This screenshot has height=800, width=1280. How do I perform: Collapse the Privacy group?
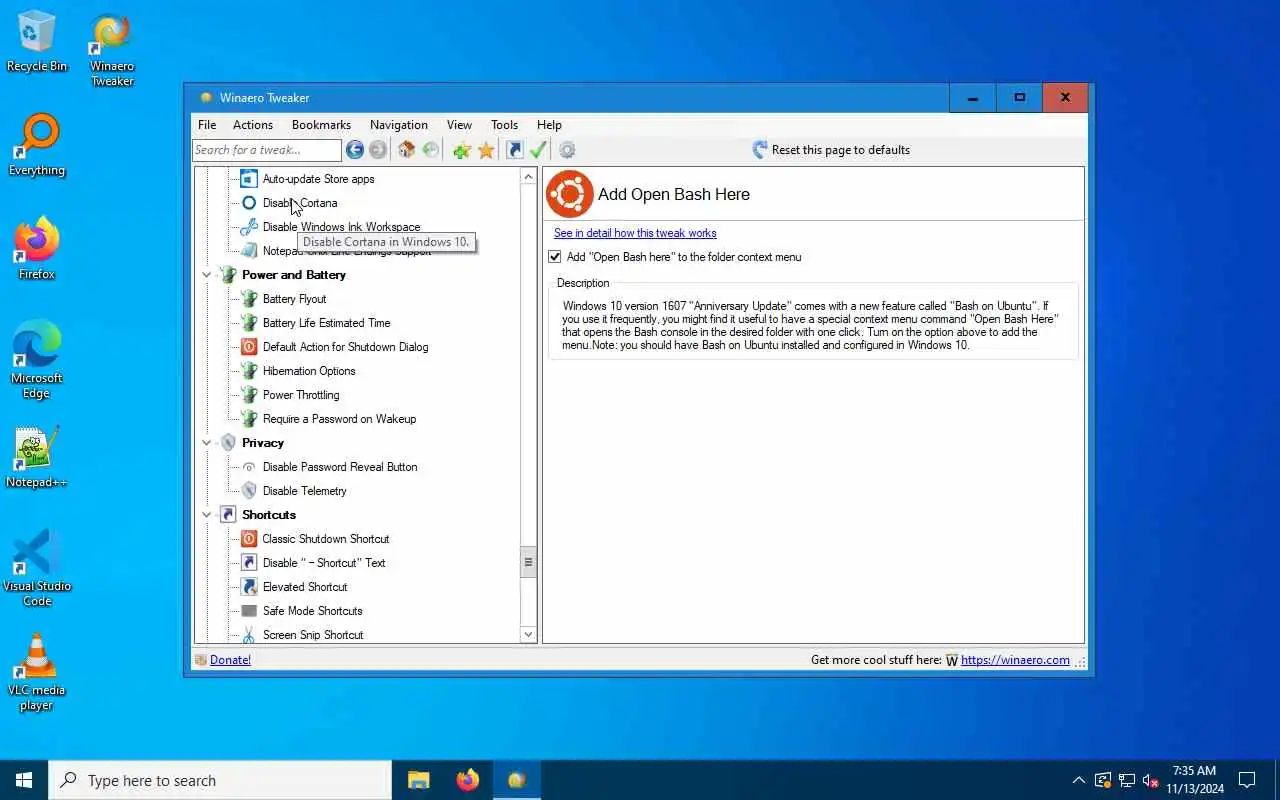207,443
